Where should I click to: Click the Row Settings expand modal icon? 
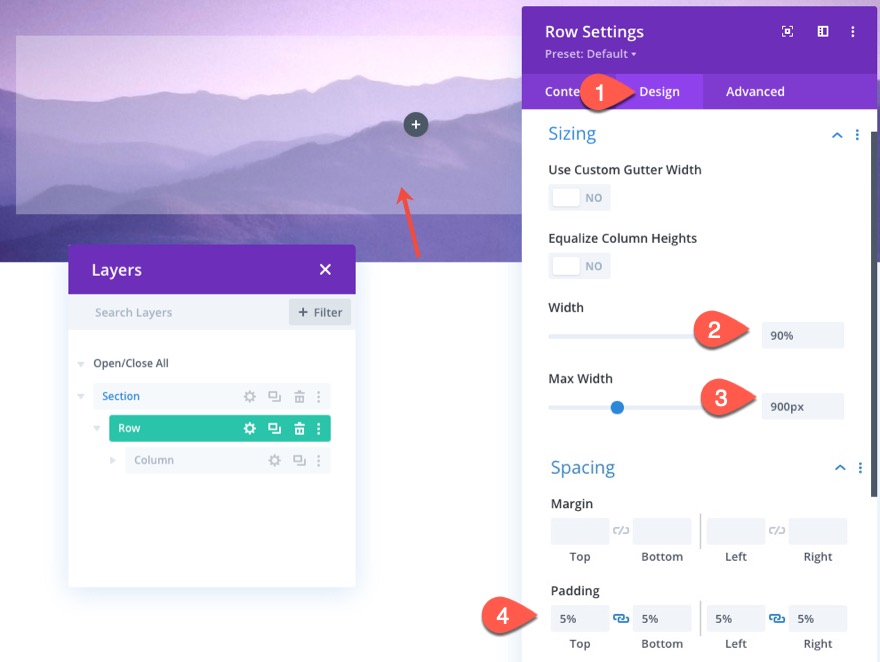click(x=787, y=31)
